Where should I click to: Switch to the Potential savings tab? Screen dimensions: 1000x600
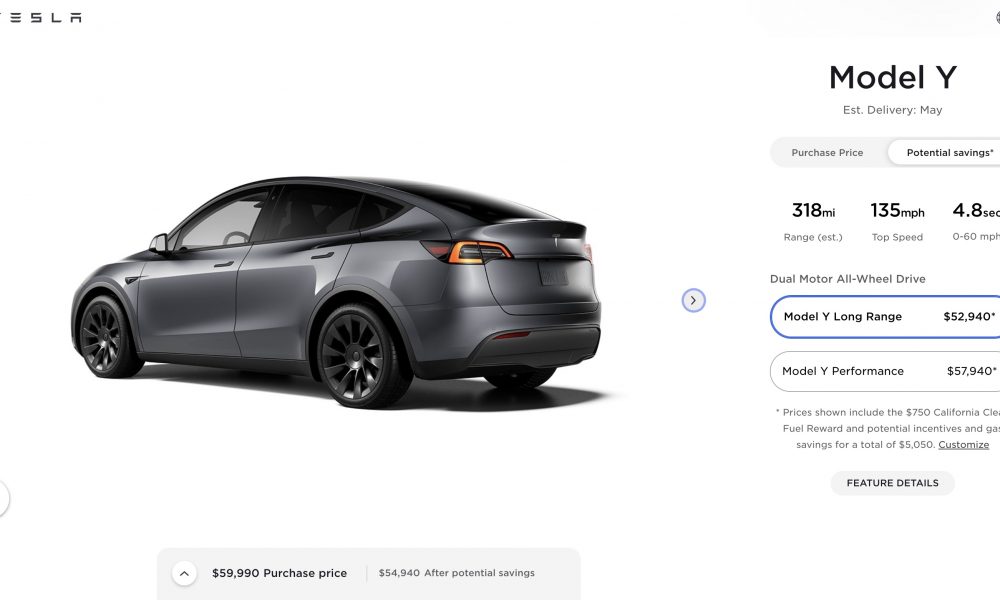(945, 153)
